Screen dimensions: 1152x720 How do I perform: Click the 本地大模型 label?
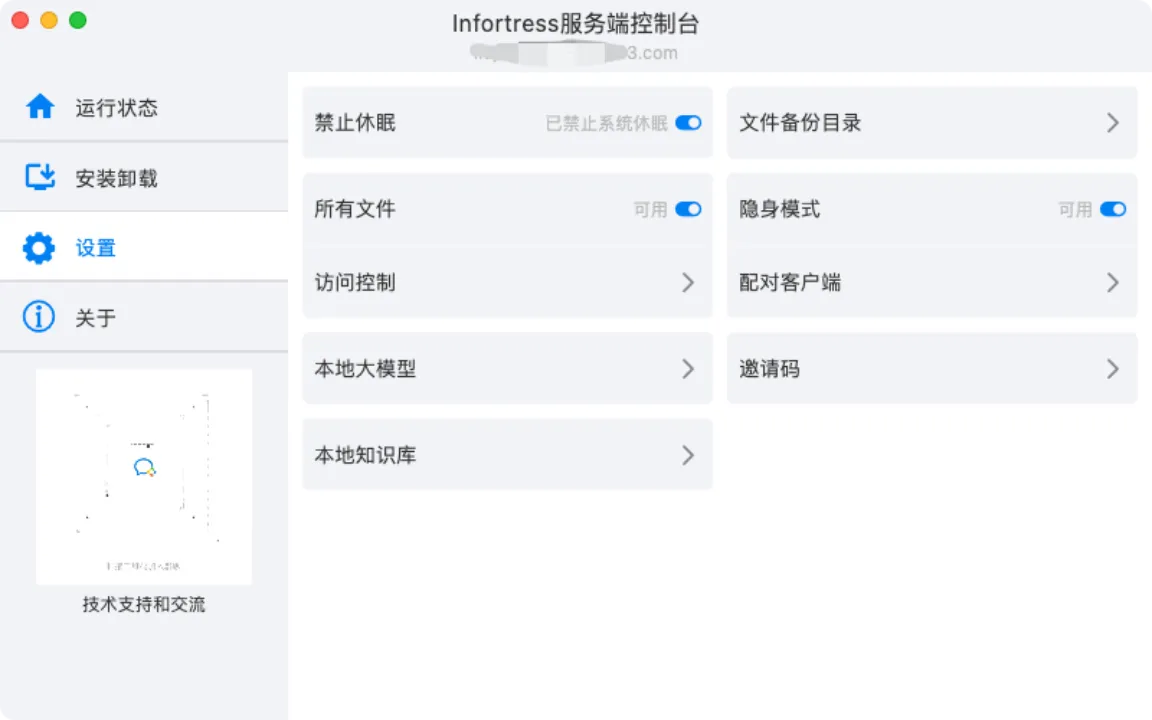point(365,369)
